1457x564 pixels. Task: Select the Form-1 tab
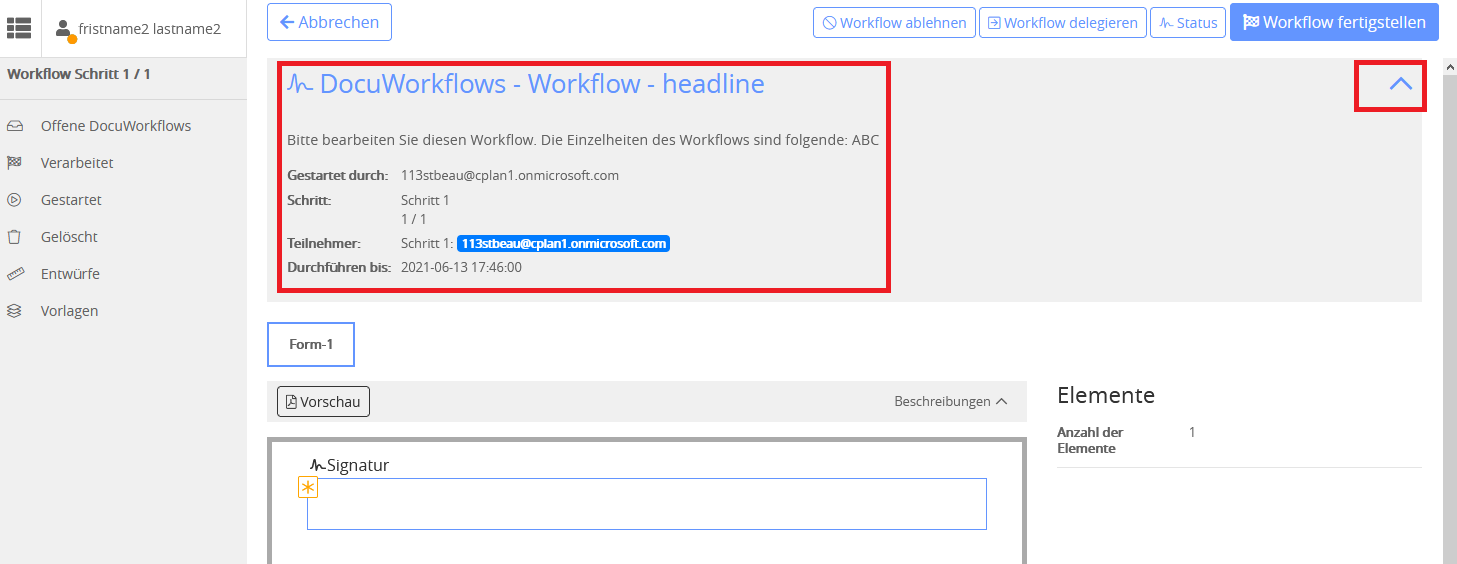(311, 345)
